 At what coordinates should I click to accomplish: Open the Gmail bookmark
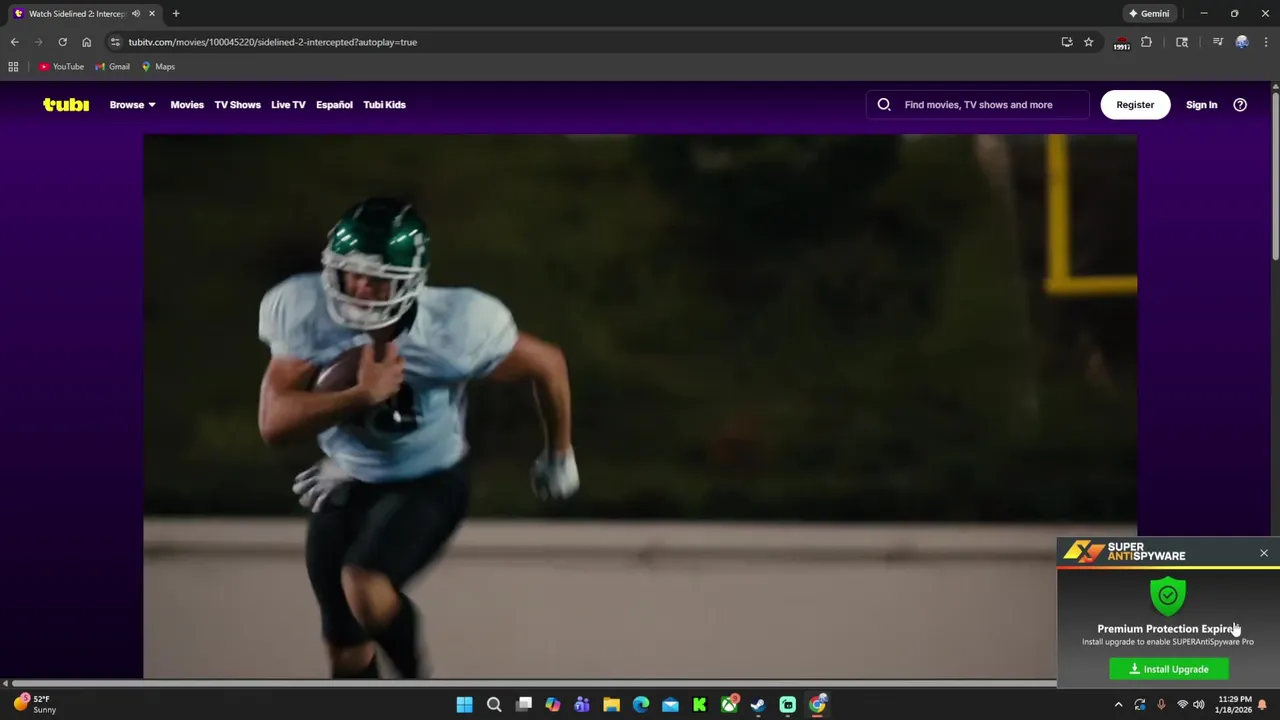point(112,66)
